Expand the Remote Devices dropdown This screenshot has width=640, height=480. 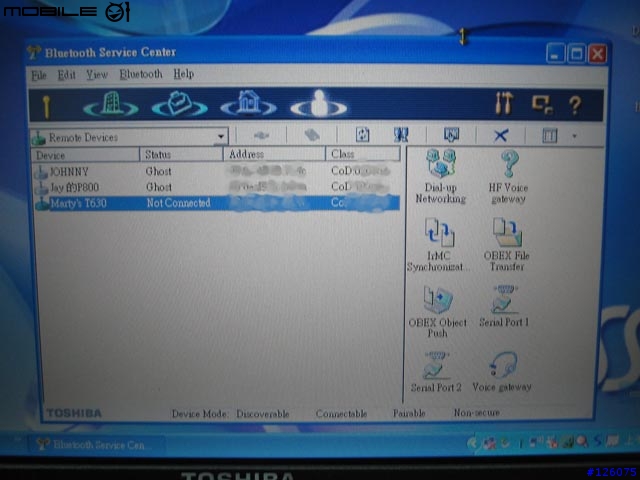point(221,136)
